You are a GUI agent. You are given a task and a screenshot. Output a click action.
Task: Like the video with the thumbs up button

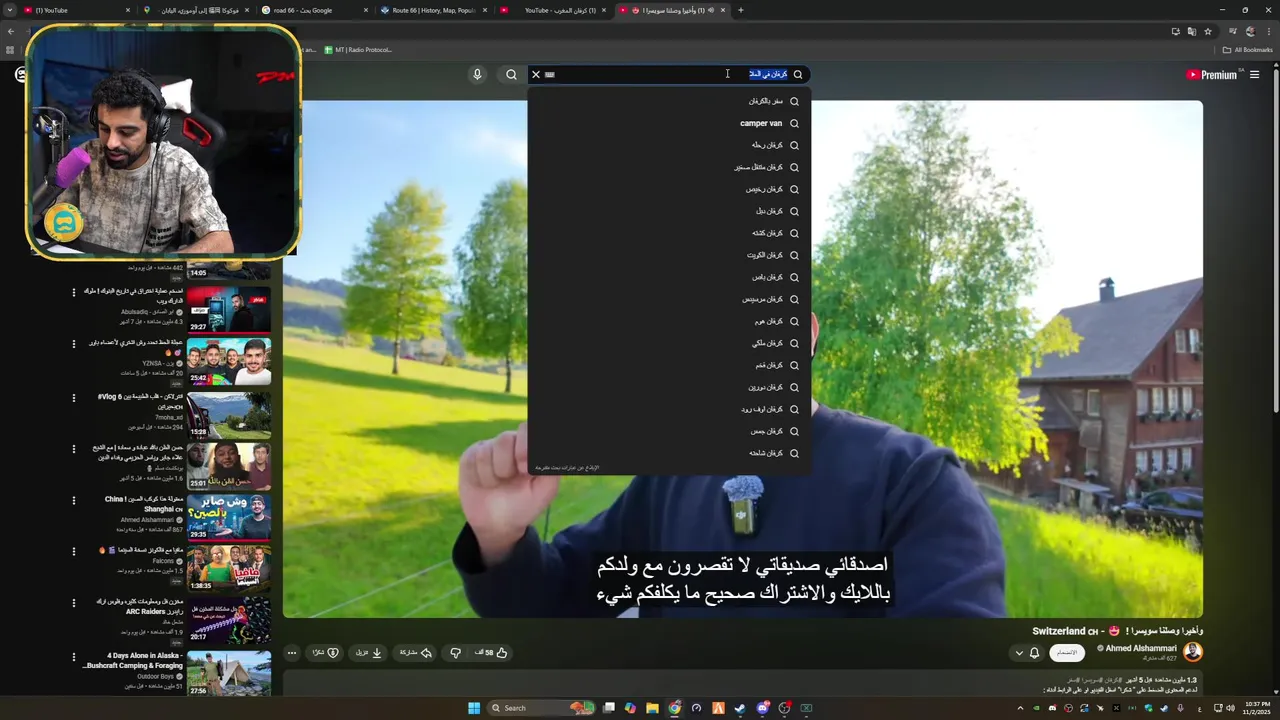[x=492, y=653]
